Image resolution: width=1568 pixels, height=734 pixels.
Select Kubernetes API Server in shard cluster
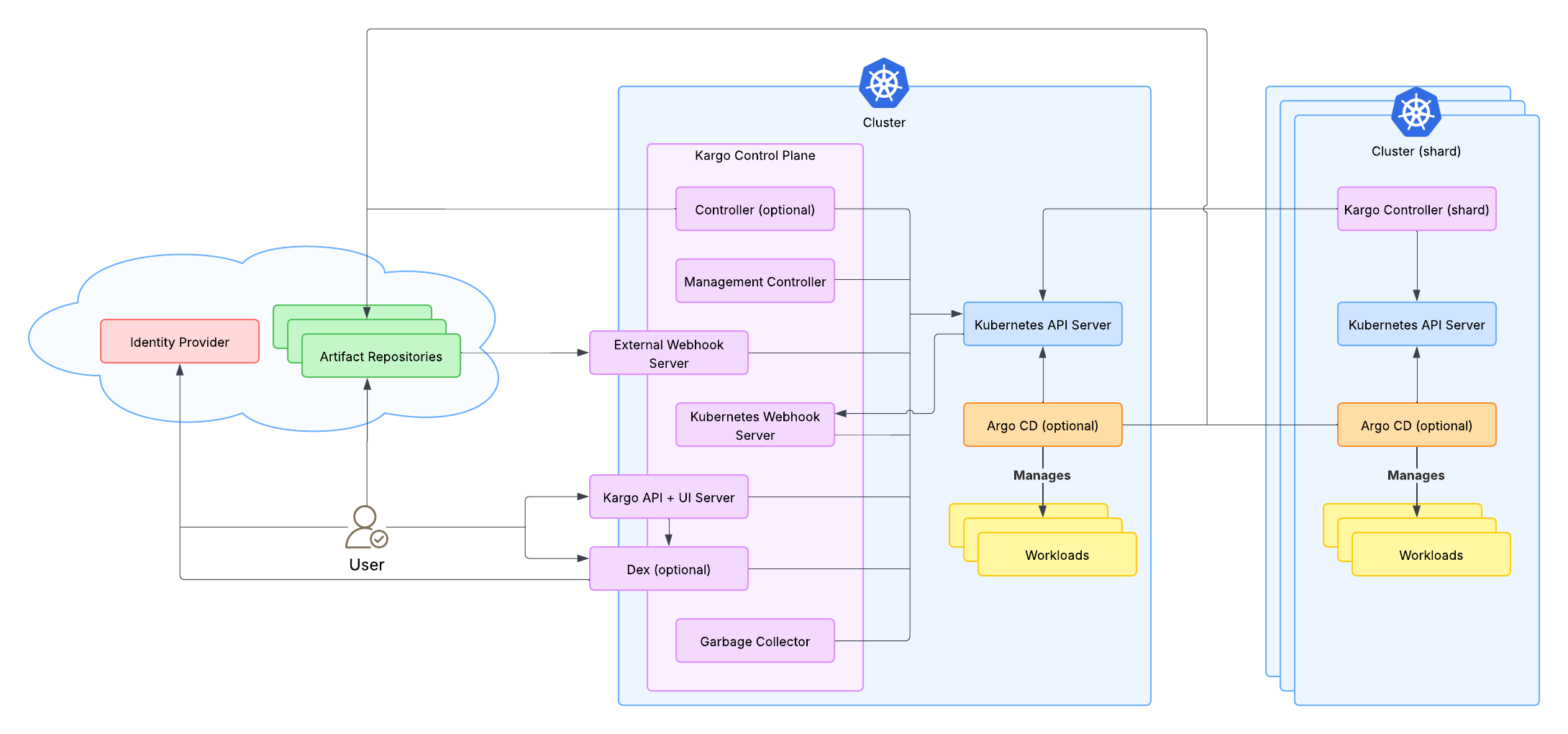point(1416,325)
